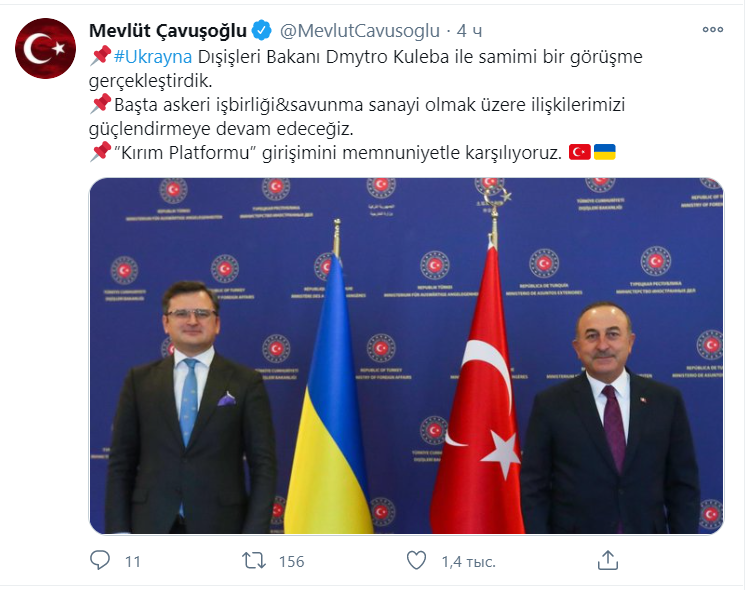
Task: Open the attached photo of two ministers
Action: pos(406,356)
